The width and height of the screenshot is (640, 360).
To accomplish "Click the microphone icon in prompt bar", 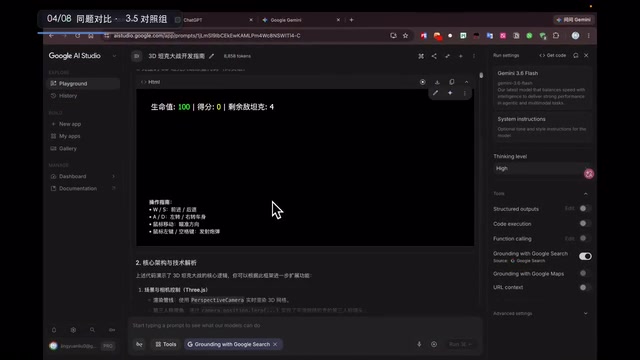I will point(419,344).
